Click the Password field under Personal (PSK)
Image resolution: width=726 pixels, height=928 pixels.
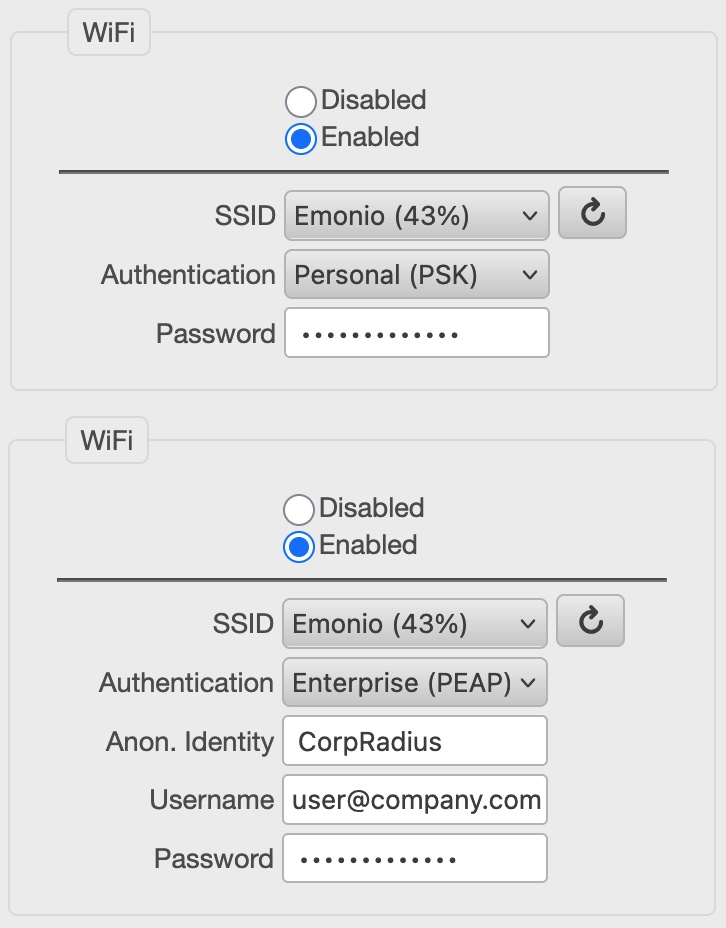416,333
